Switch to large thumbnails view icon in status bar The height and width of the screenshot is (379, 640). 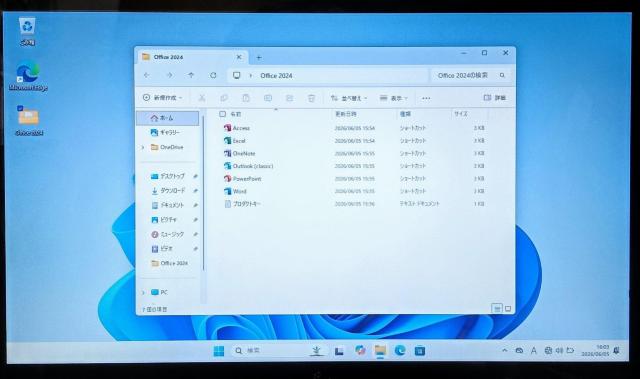click(x=508, y=308)
